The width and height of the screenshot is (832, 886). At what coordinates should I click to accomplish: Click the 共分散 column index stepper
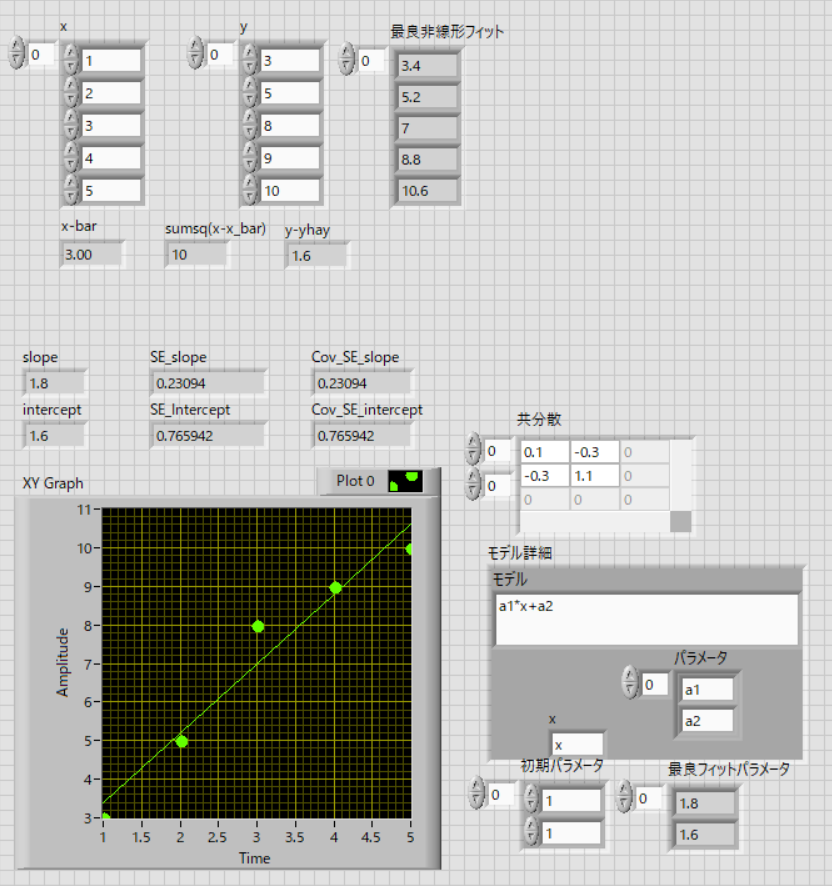tap(475, 485)
